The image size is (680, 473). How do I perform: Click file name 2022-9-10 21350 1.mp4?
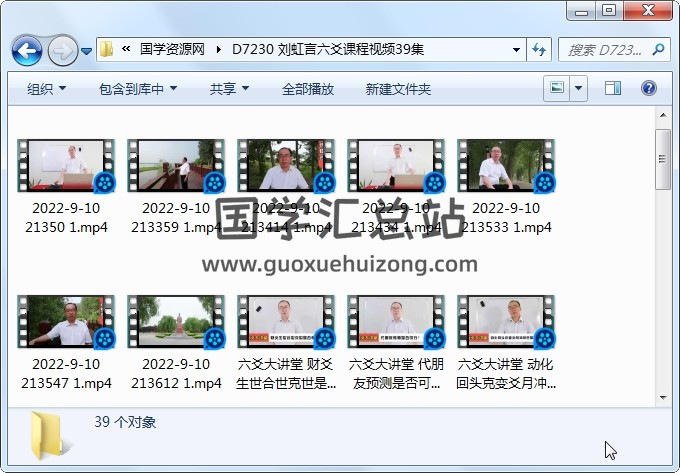(66, 218)
